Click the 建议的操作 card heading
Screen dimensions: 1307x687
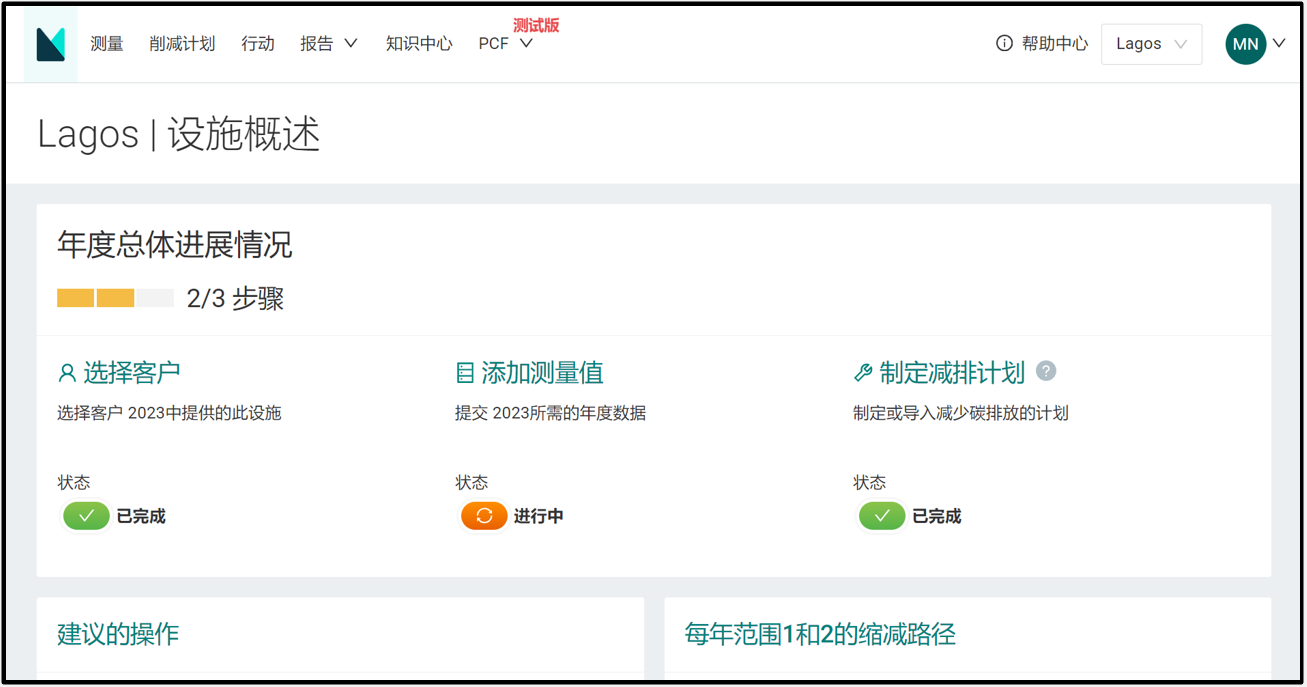(118, 634)
